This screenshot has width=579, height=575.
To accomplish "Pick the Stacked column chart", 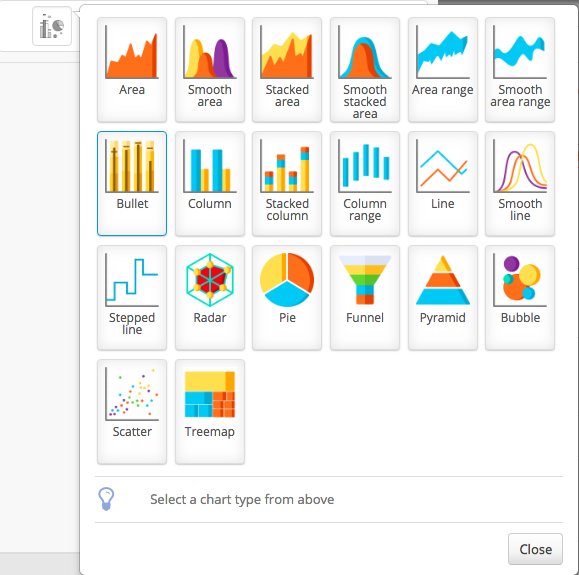I will point(287,184).
